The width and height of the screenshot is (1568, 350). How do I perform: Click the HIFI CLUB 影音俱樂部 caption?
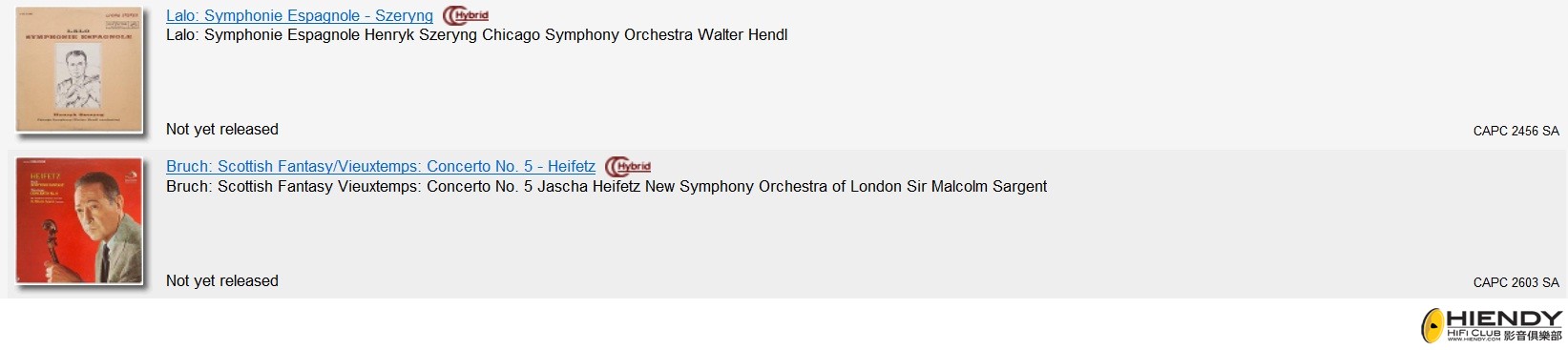click(1504, 335)
